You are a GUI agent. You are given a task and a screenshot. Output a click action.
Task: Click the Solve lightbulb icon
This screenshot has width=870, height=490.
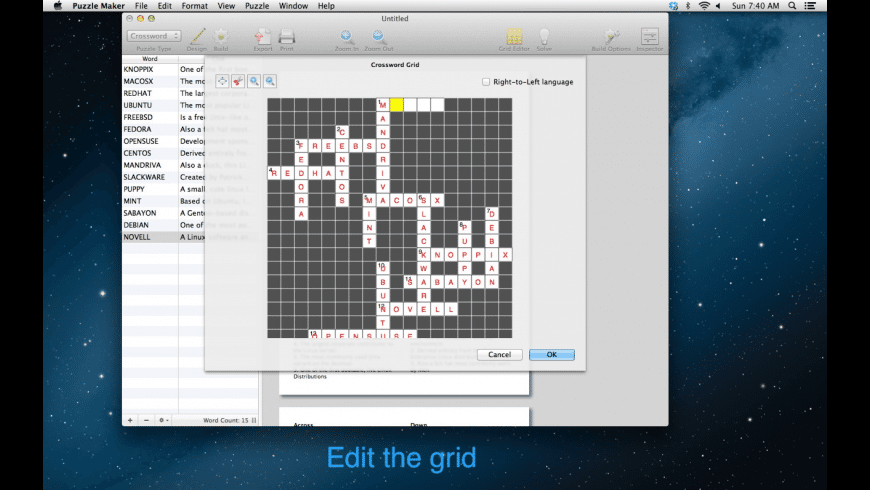click(x=544, y=37)
